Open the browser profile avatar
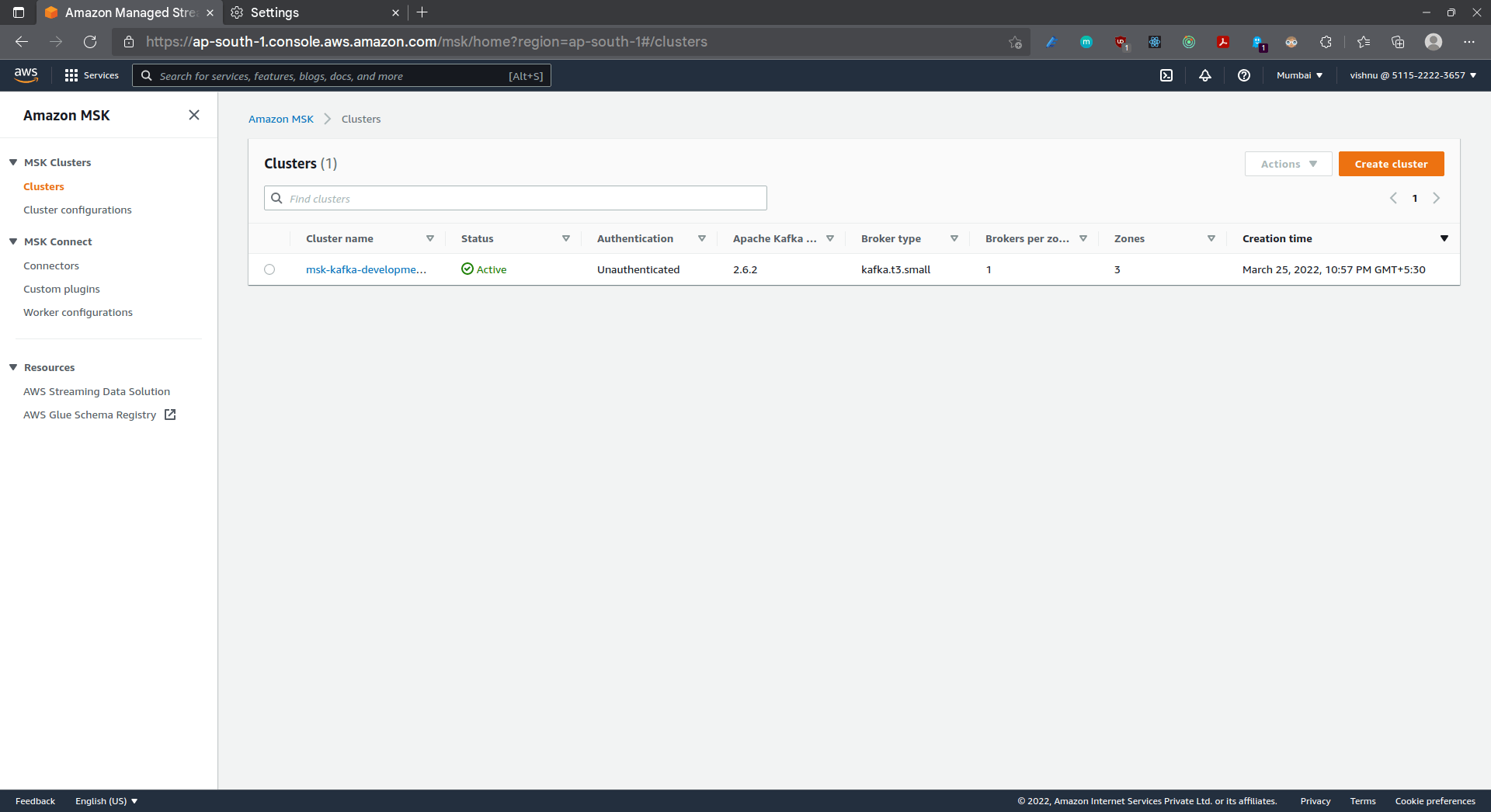Screen dimensions: 1491x812 point(1434,42)
